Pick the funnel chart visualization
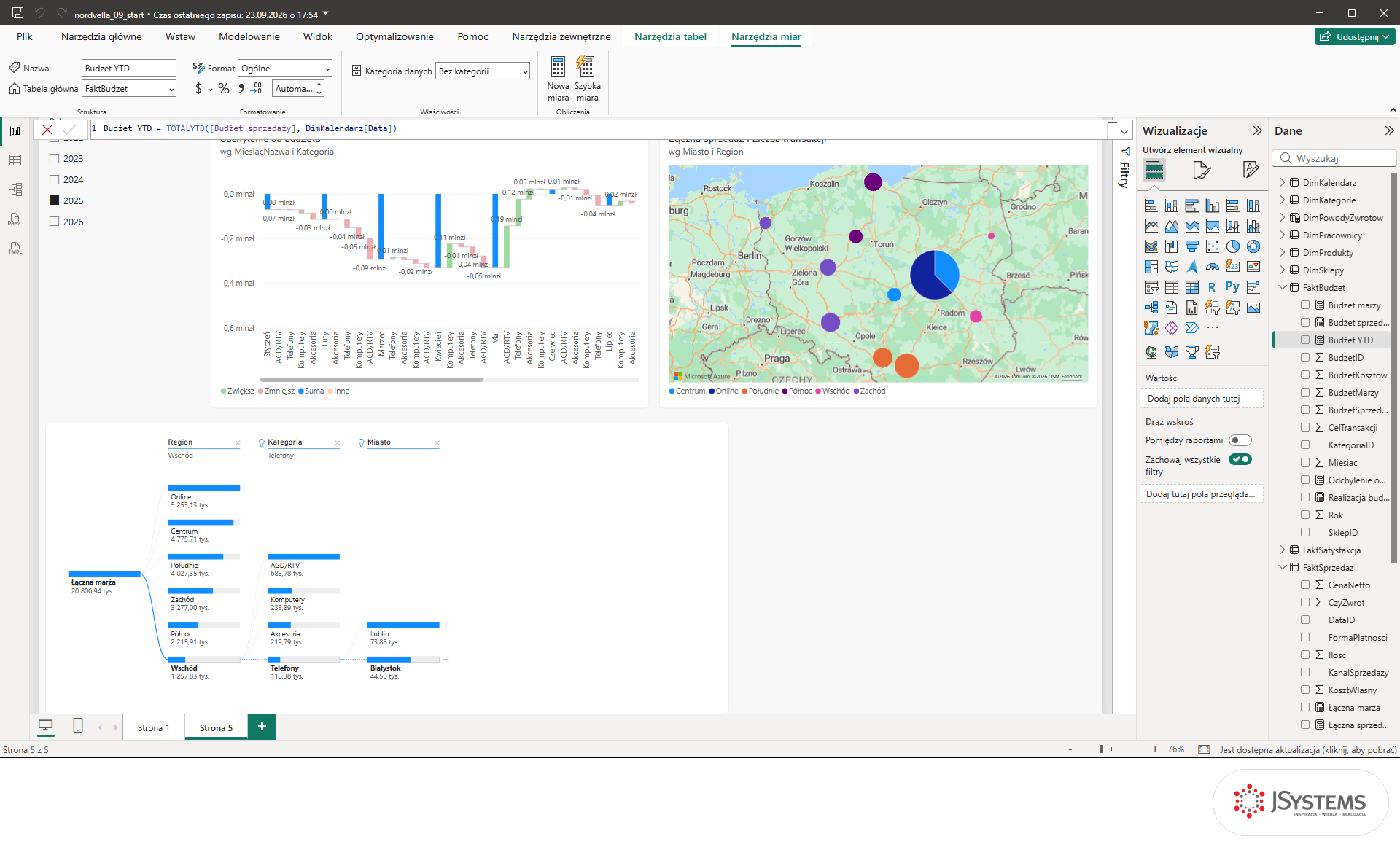1400x847 pixels. [x=1192, y=246]
